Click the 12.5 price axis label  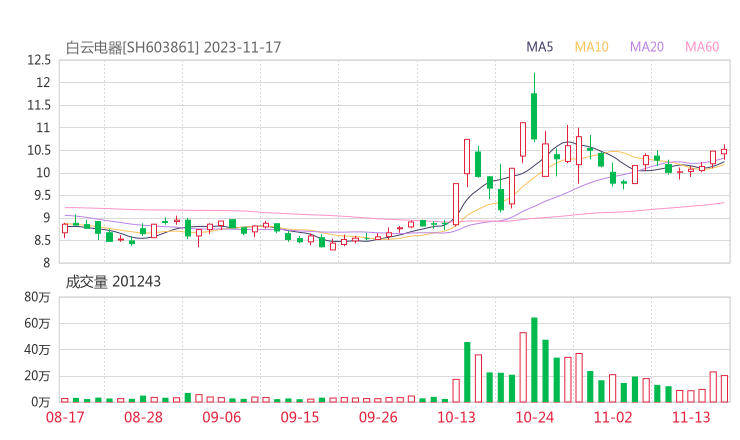click(39, 60)
